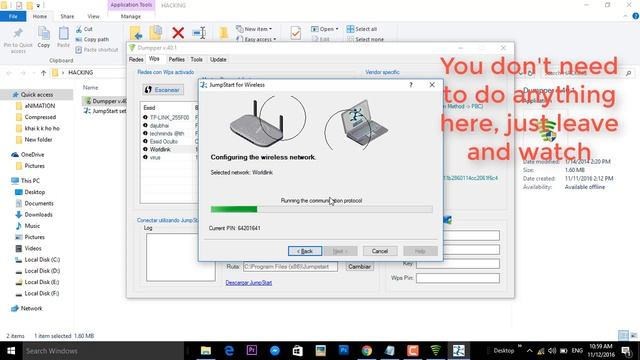Screen dimensions: 640x360
Task: Click the JumpStart dialog help question mark
Action: (411, 84)
